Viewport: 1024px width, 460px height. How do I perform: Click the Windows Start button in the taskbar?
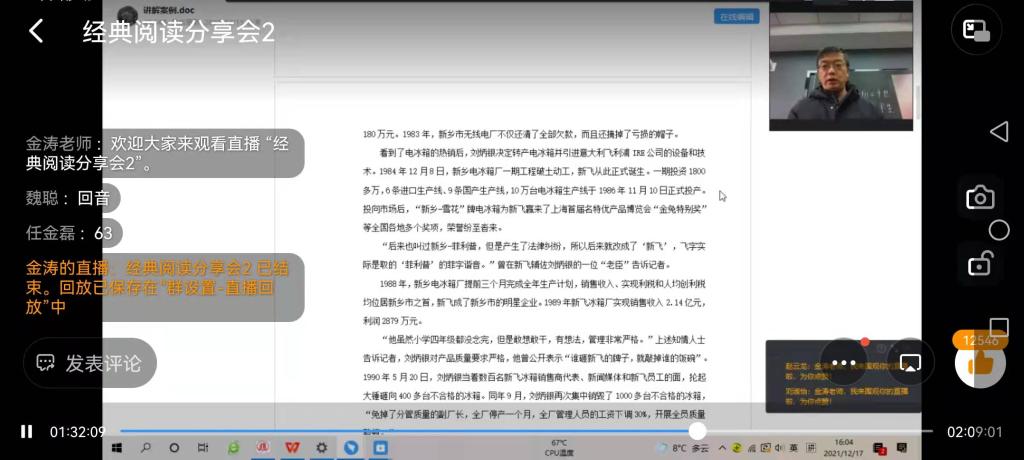(x=116, y=447)
